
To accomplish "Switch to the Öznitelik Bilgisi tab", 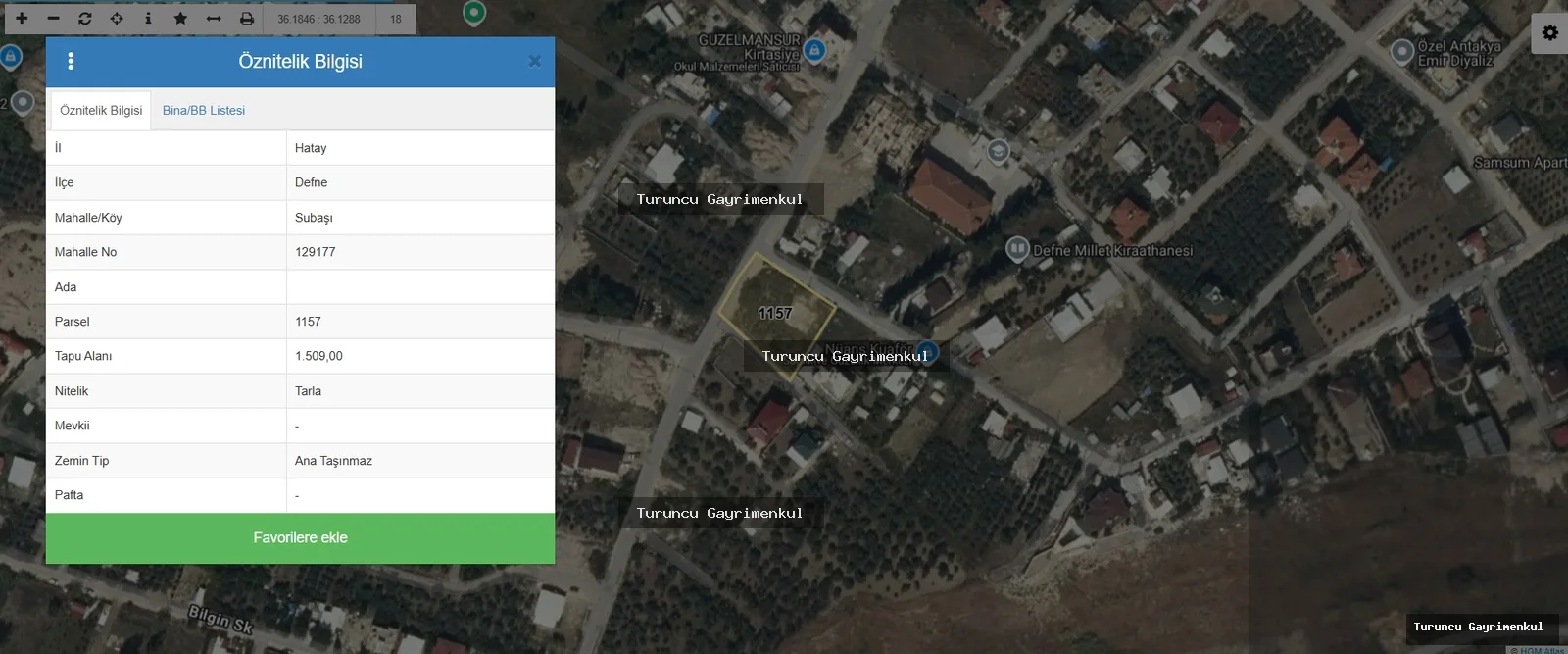I will 101,111.
